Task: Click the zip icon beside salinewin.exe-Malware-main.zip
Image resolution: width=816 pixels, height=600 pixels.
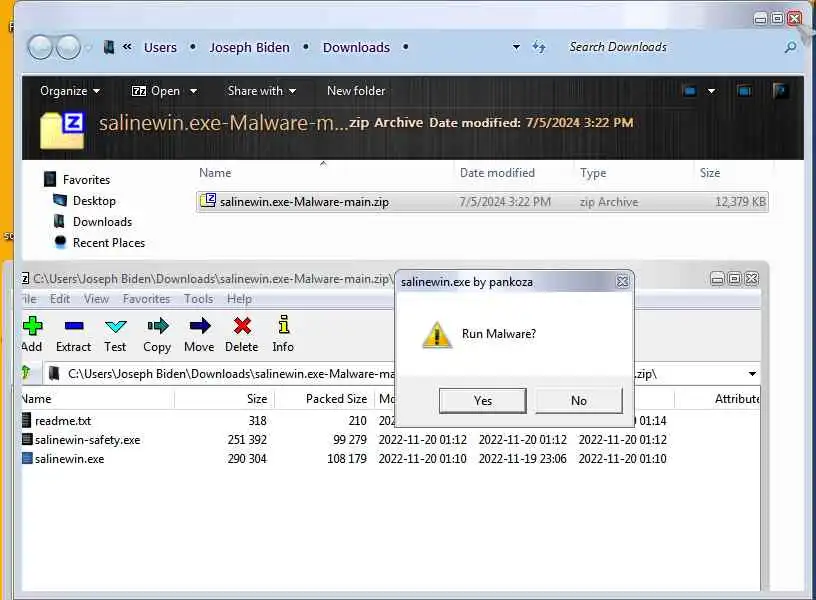Action: [x=208, y=201]
